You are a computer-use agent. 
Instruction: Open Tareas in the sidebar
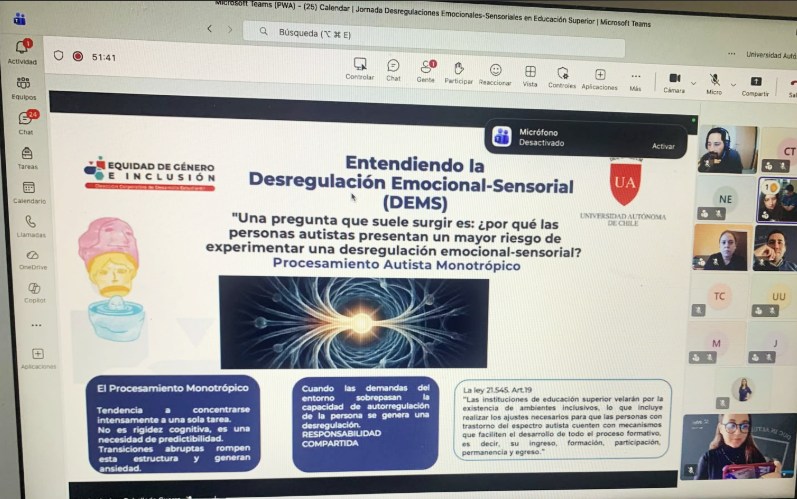(27, 158)
